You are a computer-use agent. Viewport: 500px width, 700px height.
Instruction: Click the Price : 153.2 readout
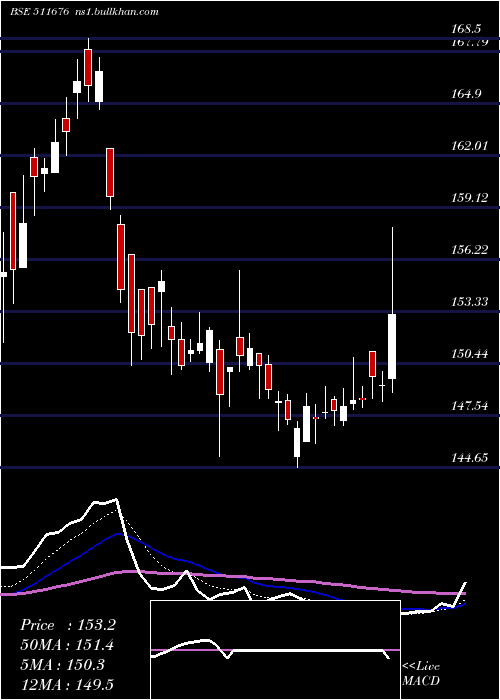pos(68,625)
